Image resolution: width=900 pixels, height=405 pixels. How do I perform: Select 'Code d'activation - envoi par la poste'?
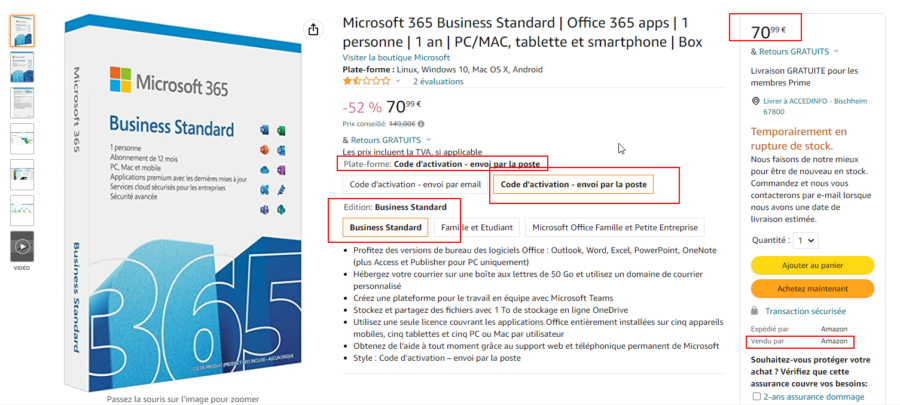(573, 185)
